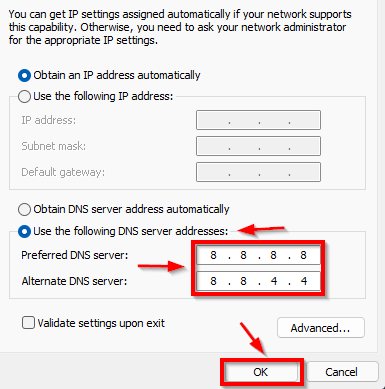Click the Default gateway input field

coord(258,172)
